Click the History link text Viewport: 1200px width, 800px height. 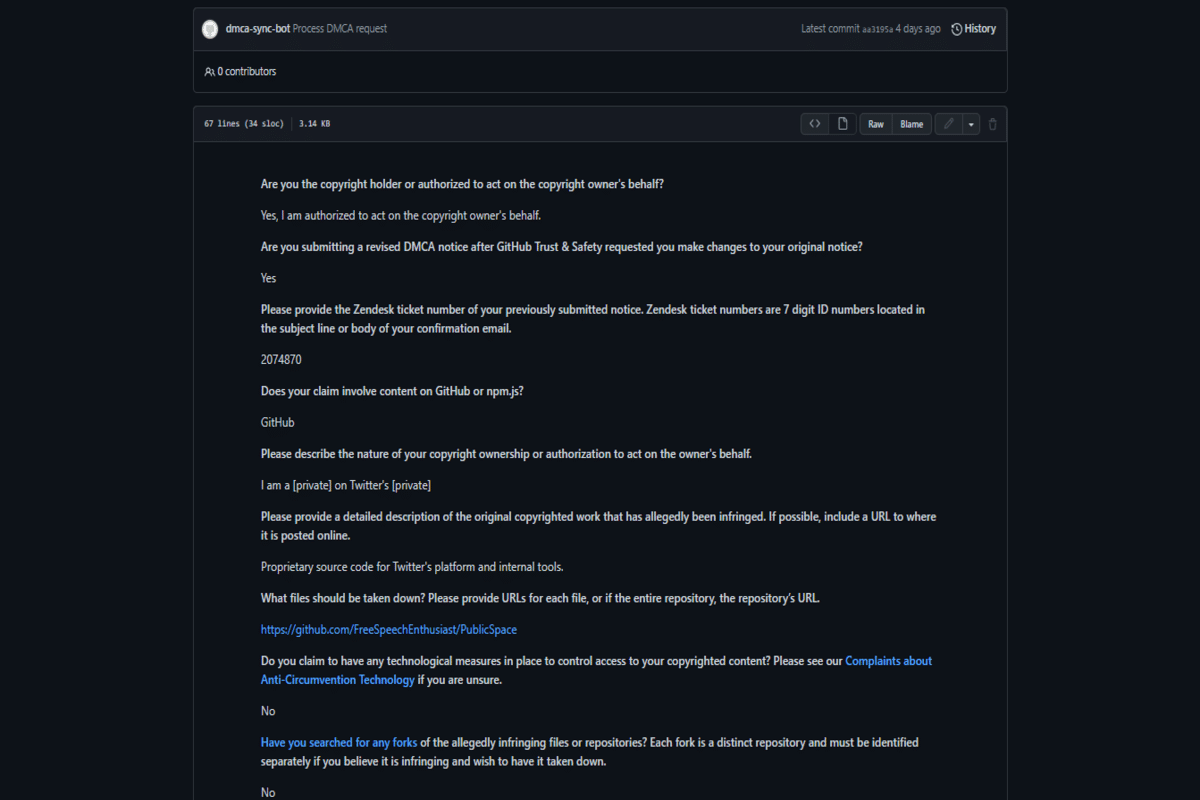tap(980, 29)
